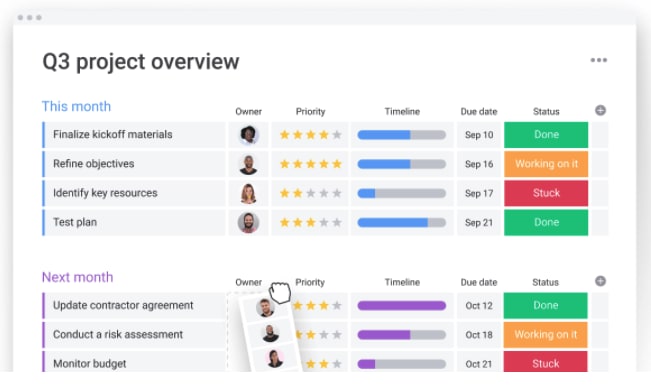Screen dimensions: 651x392
Task: Set priority stars for Update contractor agreement
Action: click(x=318, y=306)
